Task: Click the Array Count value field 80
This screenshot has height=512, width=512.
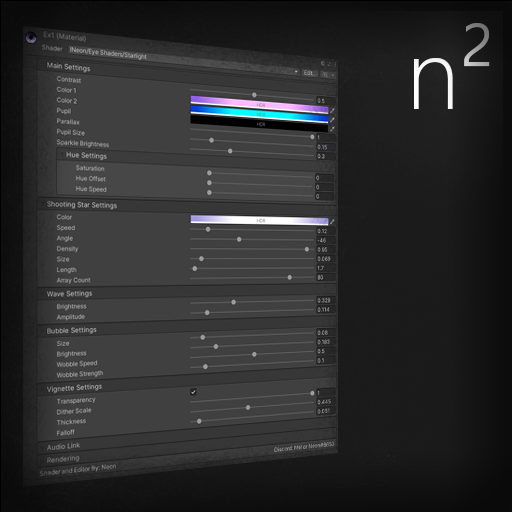Action: [326, 277]
